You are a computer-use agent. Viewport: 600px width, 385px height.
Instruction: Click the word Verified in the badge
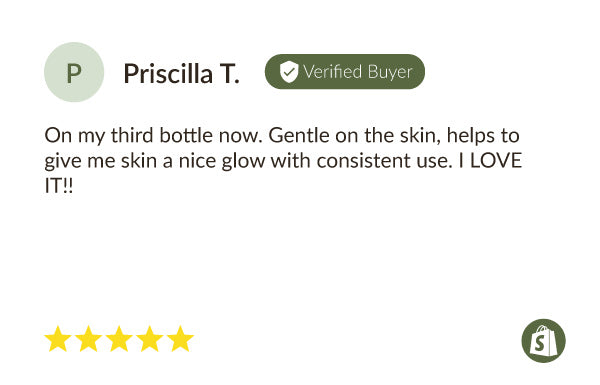pos(332,72)
